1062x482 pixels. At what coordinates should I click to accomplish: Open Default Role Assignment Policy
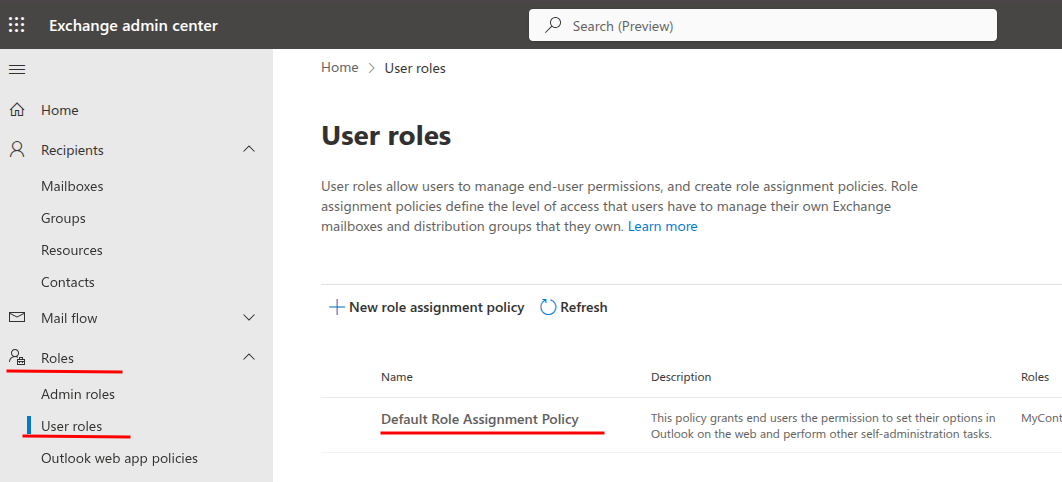[x=479, y=419]
